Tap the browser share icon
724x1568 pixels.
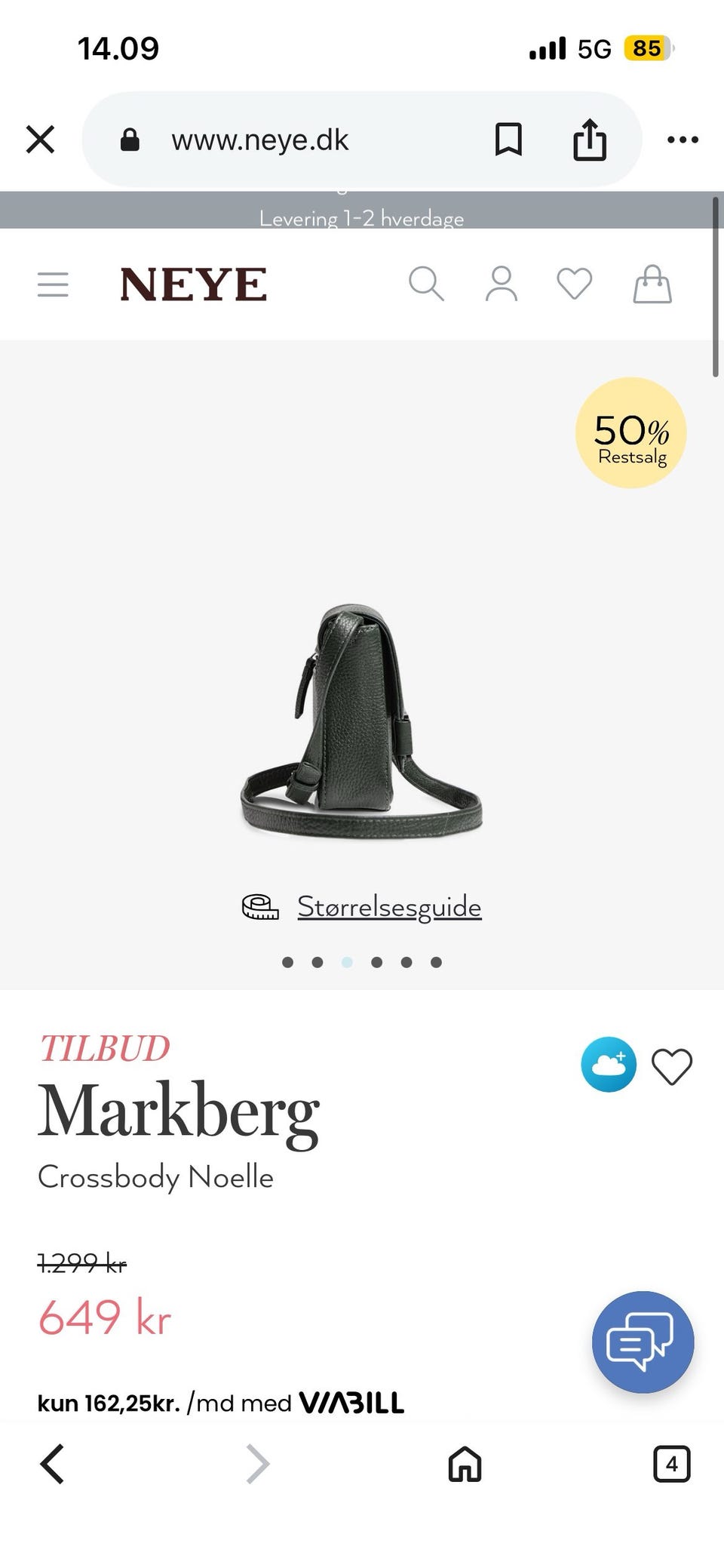coord(590,140)
